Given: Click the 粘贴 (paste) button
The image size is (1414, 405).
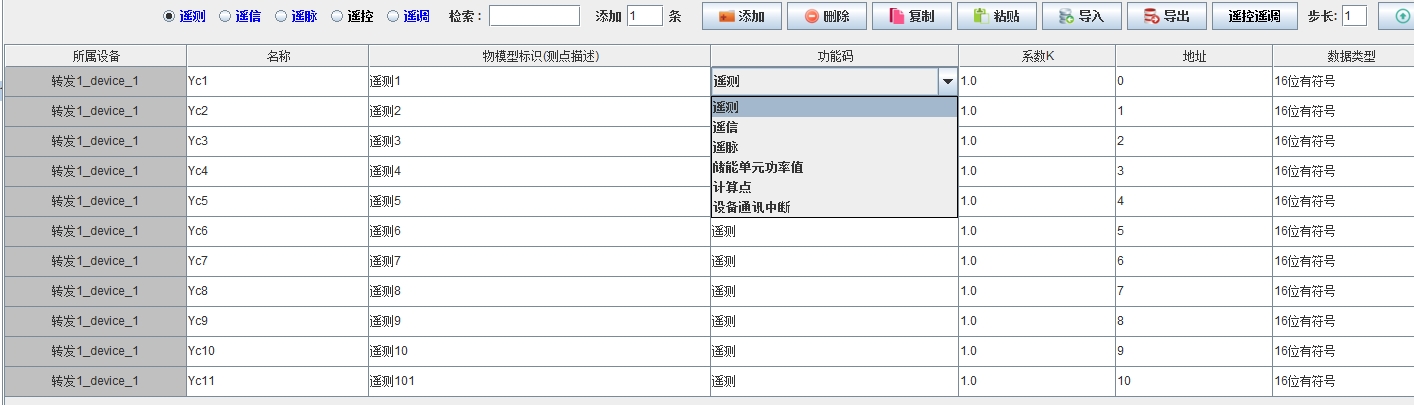Looking at the screenshot, I should pos(996,16).
